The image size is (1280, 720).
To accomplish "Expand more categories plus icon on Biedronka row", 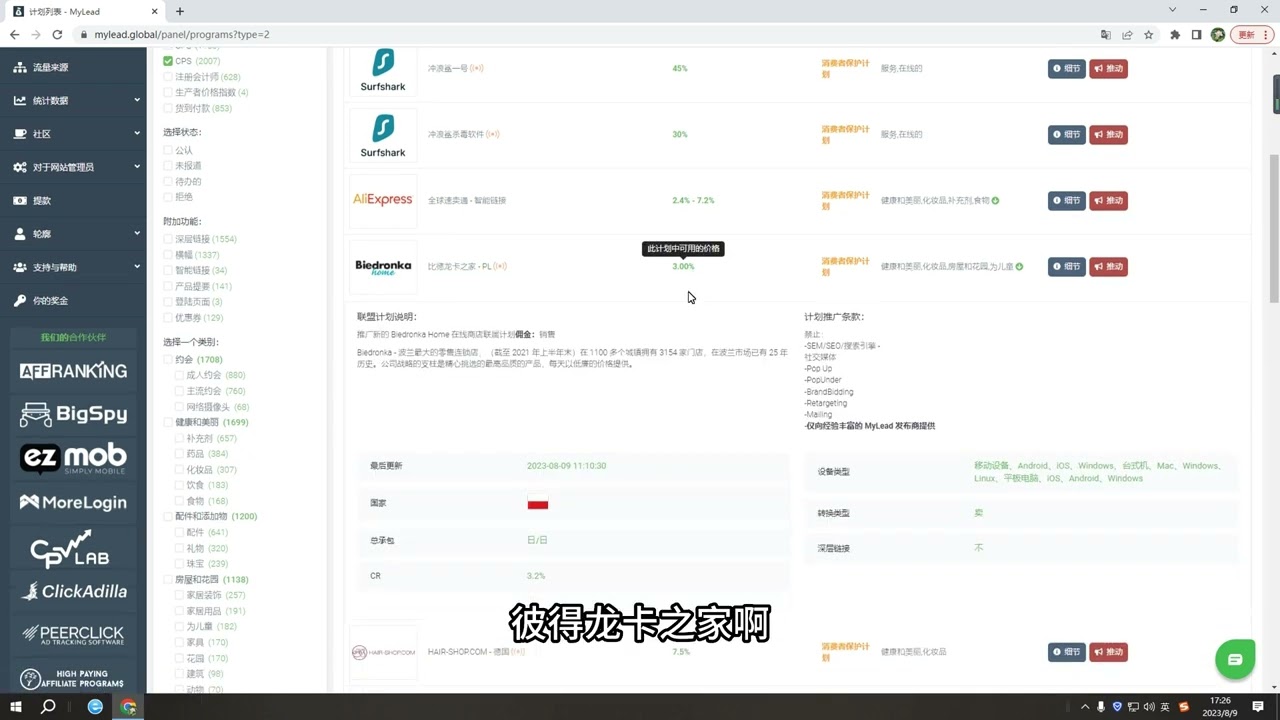I will (1020, 266).
